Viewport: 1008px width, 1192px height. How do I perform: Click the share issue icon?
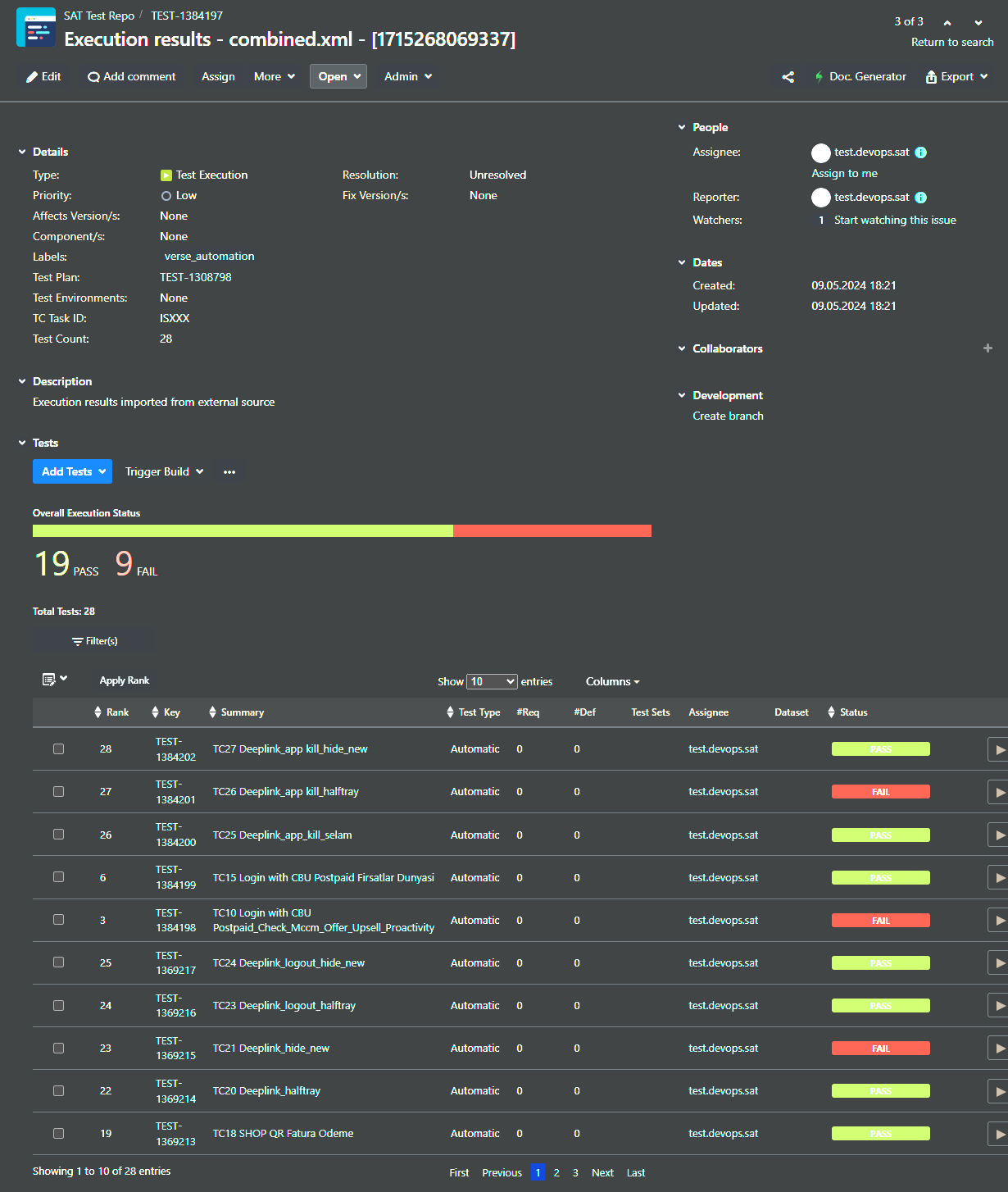pos(788,77)
